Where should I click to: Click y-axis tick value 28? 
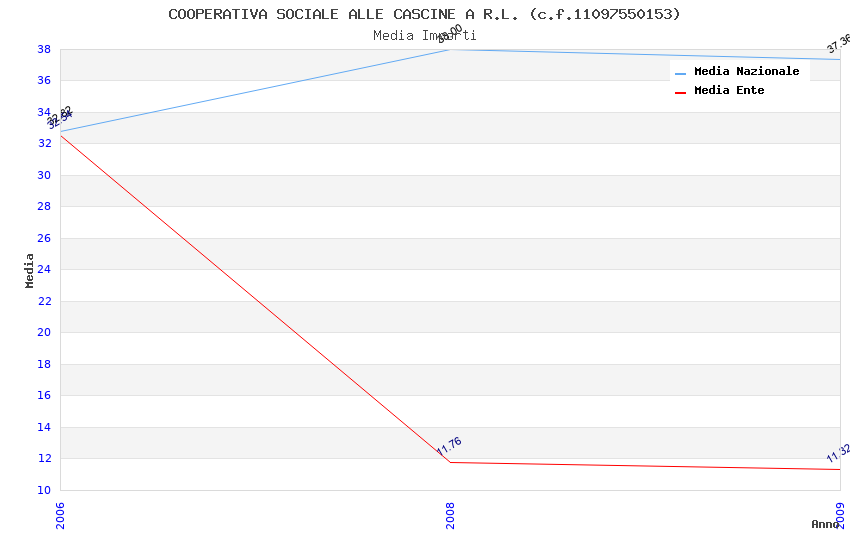tap(44, 206)
